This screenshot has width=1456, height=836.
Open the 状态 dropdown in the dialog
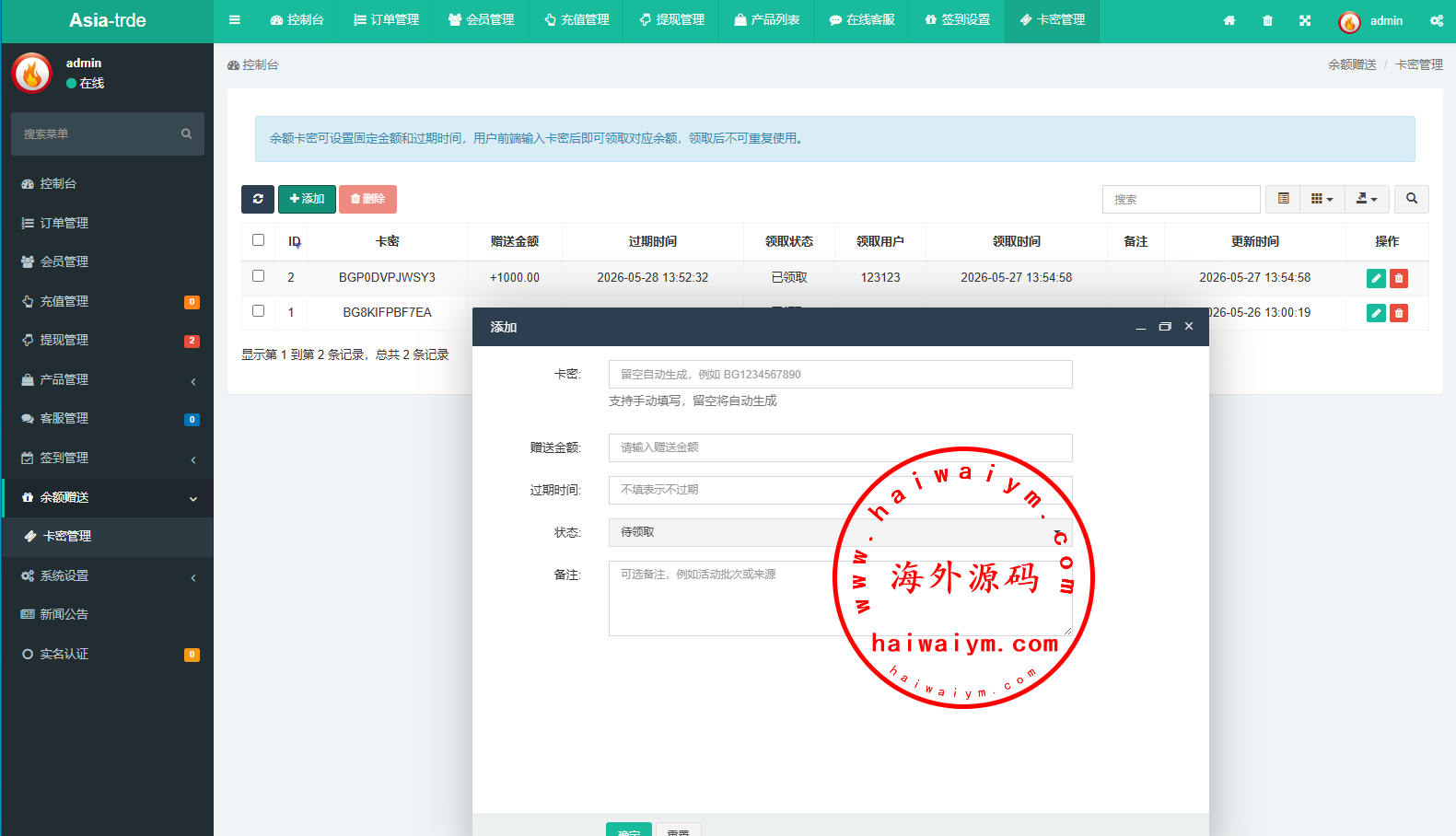(x=840, y=532)
